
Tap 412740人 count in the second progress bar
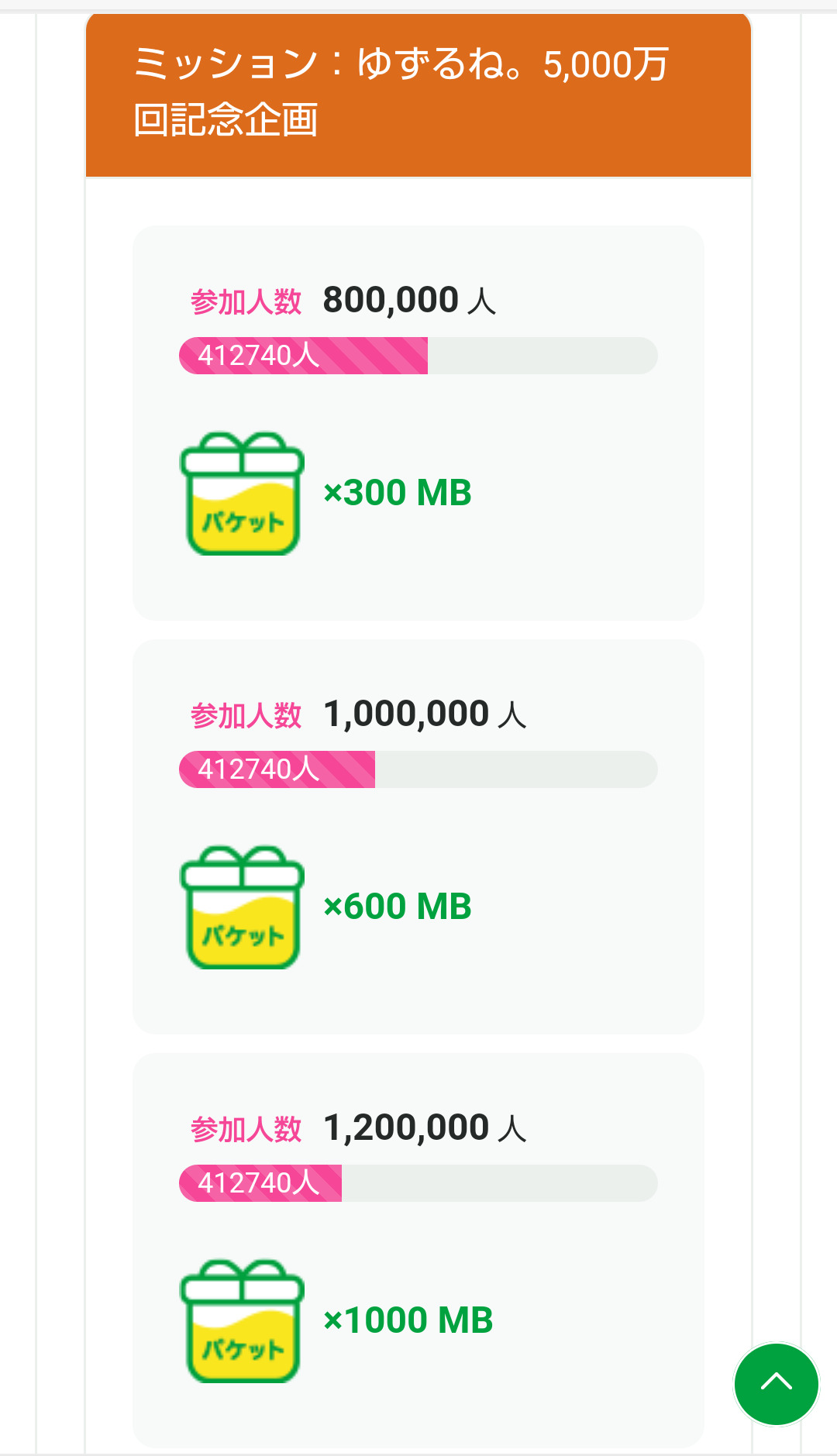(259, 769)
